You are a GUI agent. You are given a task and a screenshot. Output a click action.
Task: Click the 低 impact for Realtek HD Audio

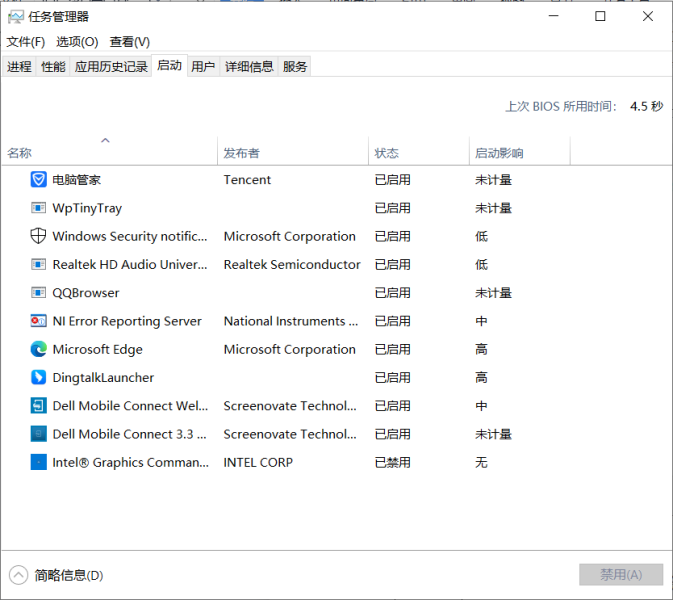(x=481, y=264)
